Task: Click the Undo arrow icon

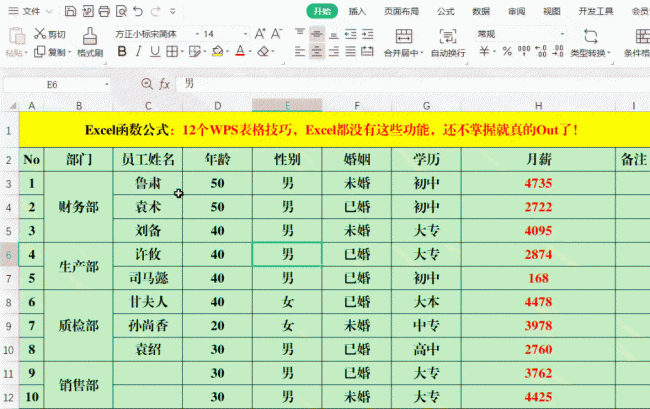Action: (138, 11)
